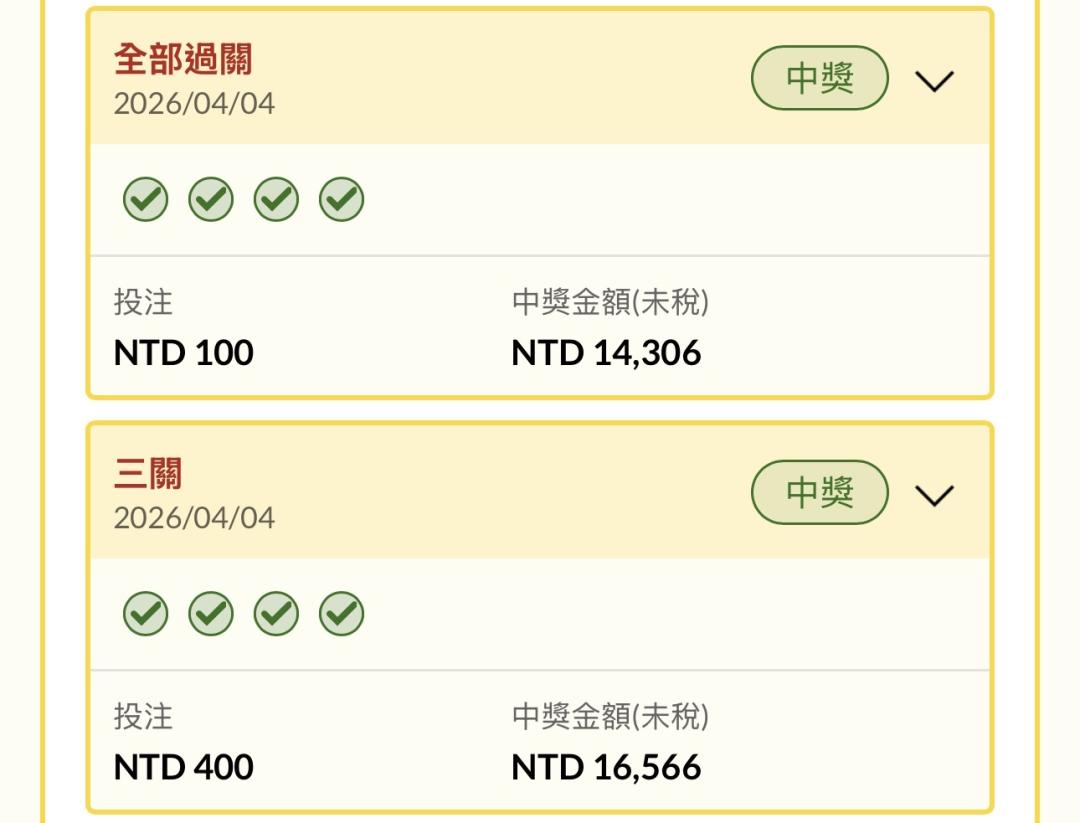Click third checkmark icon in 三關 card
Screen dimensions: 1080x823
(x=276, y=614)
